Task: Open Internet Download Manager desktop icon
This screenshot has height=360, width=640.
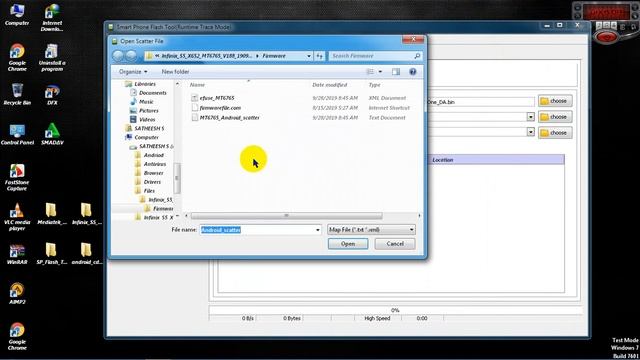Action: point(52,17)
